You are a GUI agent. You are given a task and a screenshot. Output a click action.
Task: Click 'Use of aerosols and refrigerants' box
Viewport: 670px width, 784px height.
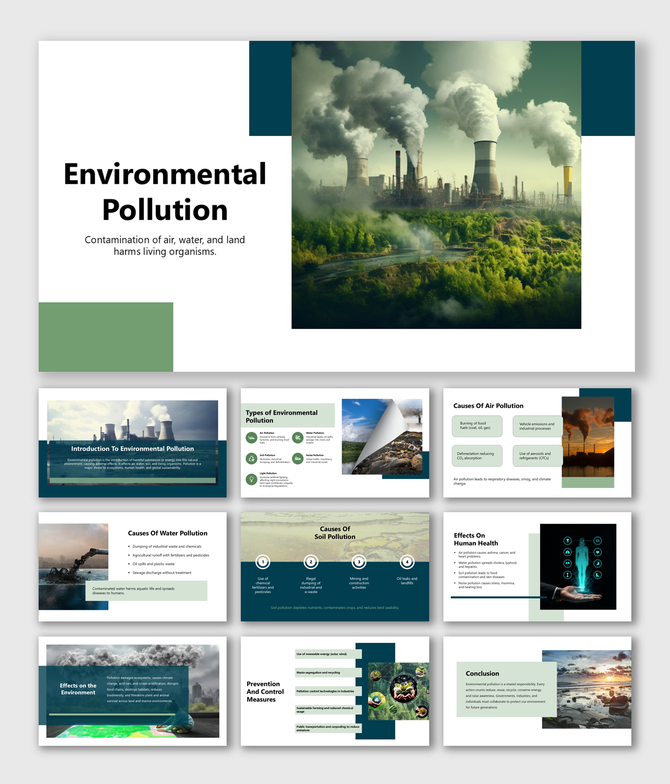(536, 456)
